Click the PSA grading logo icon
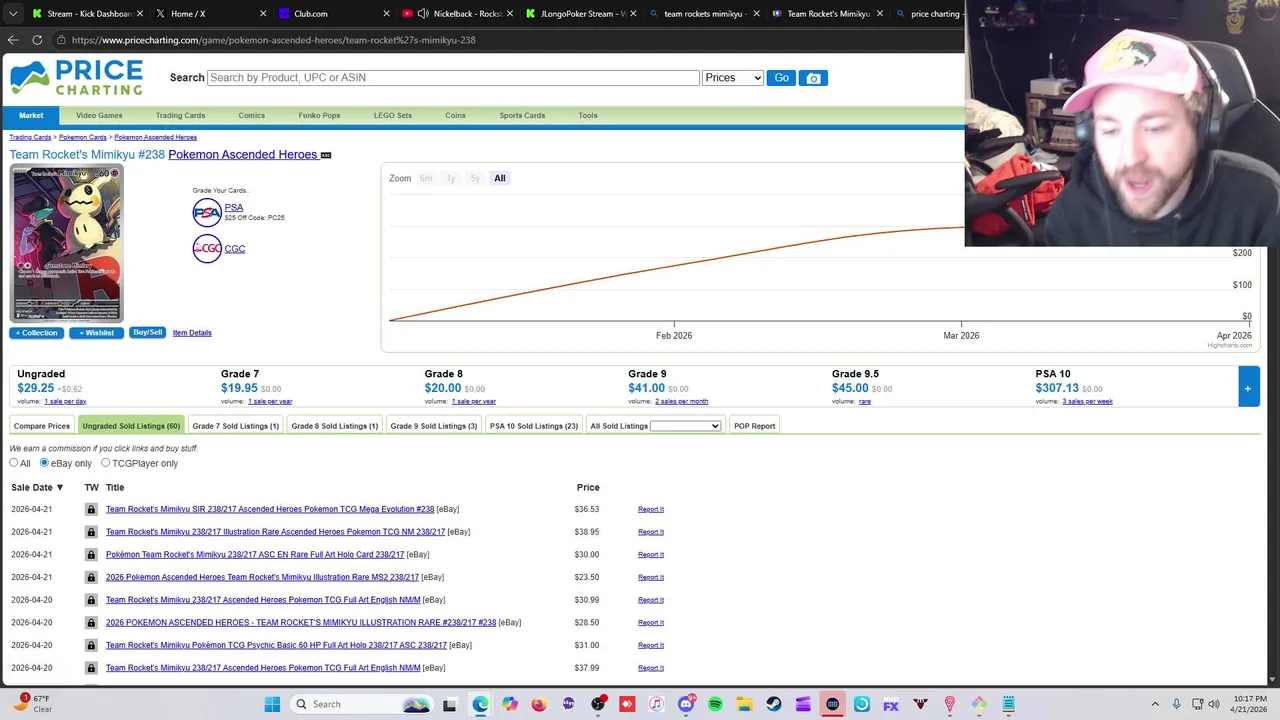The height and width of the screenshot is (720, 1280). coord(207,212)
